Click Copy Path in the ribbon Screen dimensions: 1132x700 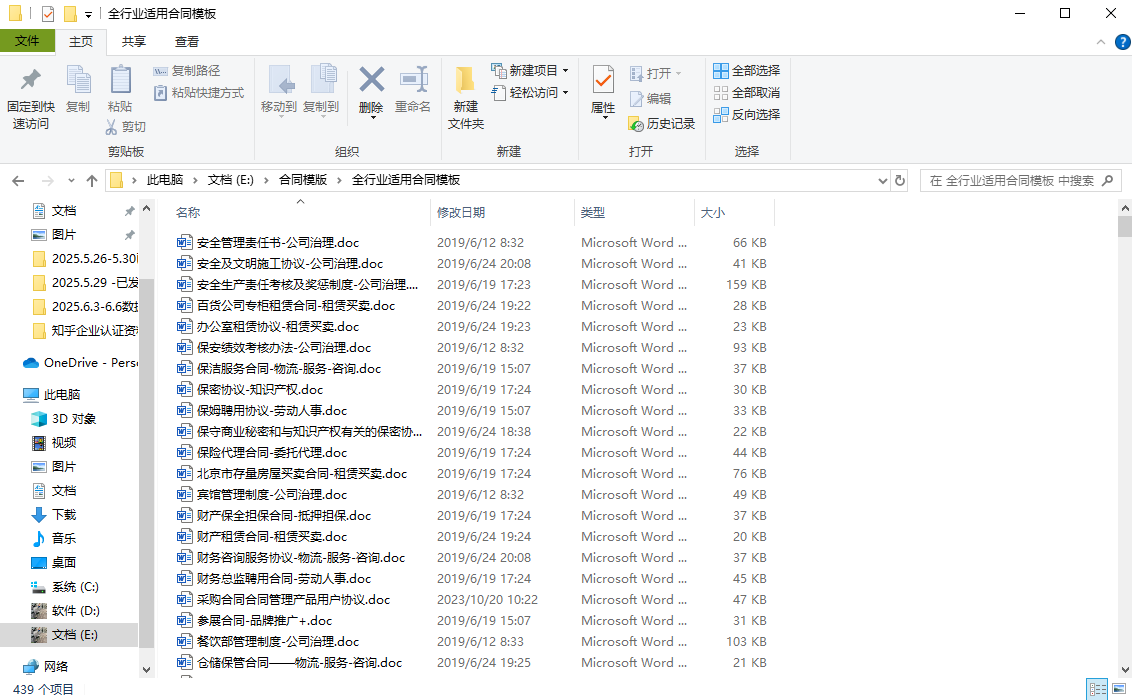(x=187, y=71)
